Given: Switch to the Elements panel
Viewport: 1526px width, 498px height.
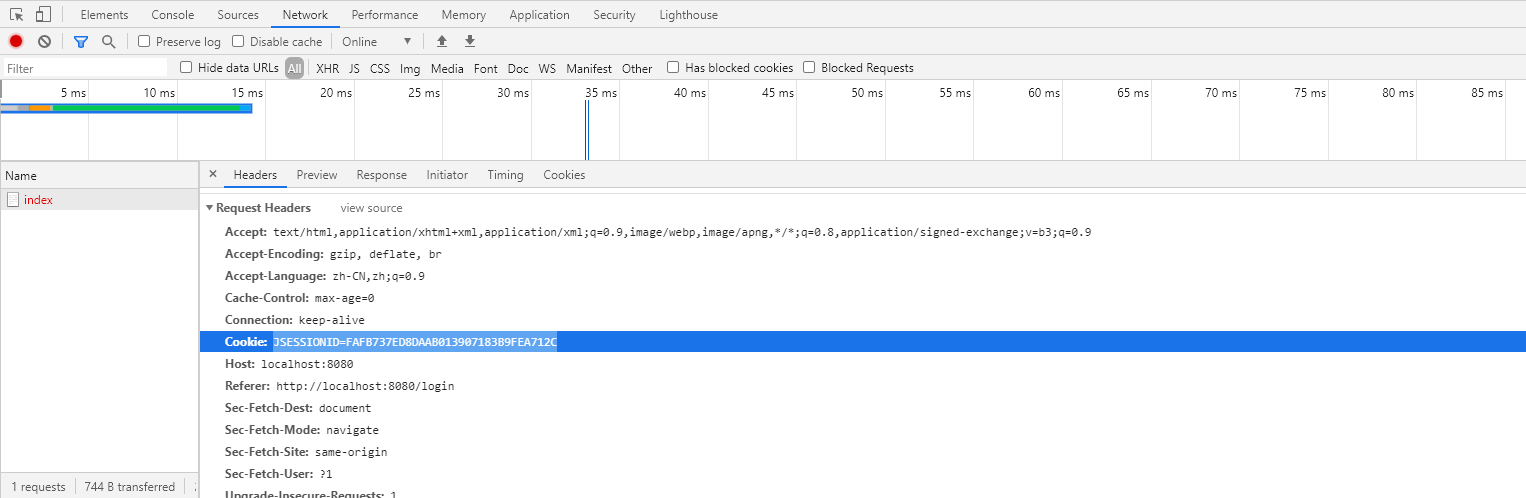Looking at the screenshot, I should (x=104, y=15).
